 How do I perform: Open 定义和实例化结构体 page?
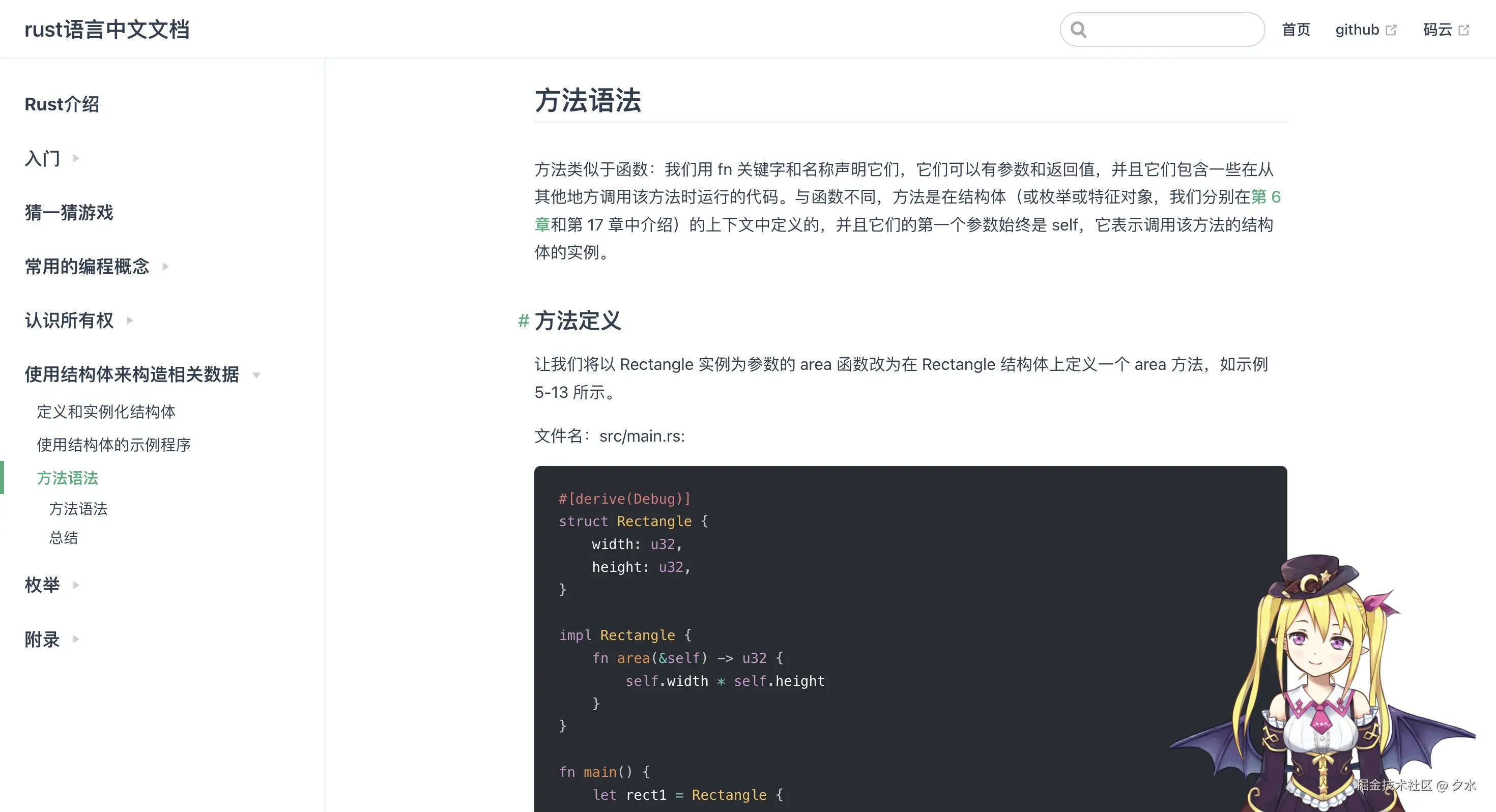click(106, 412)
